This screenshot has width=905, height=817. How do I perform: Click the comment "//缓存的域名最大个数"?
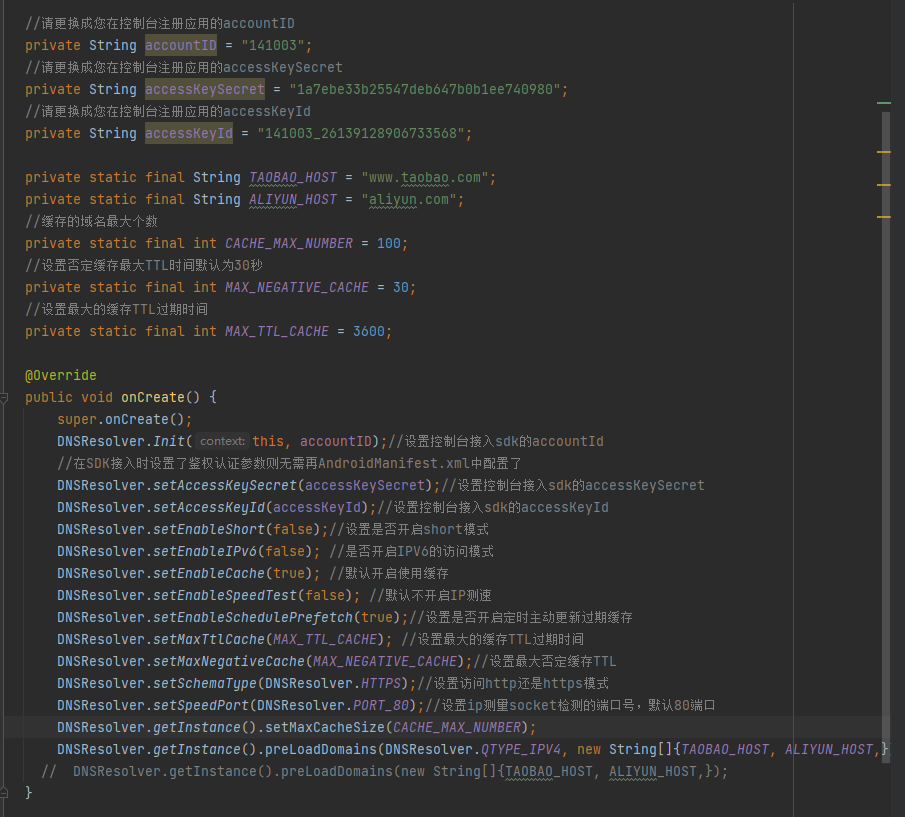tap(91, 222)
